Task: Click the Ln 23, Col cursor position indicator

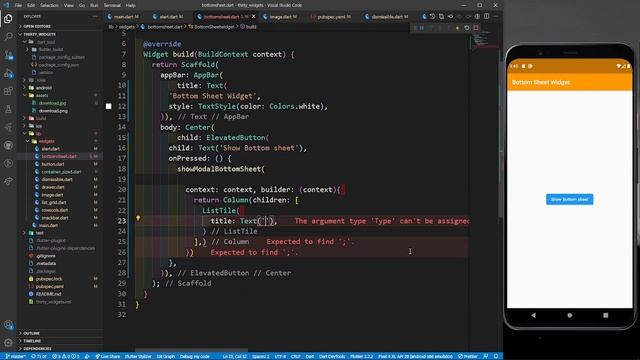Action: point(234,356)
